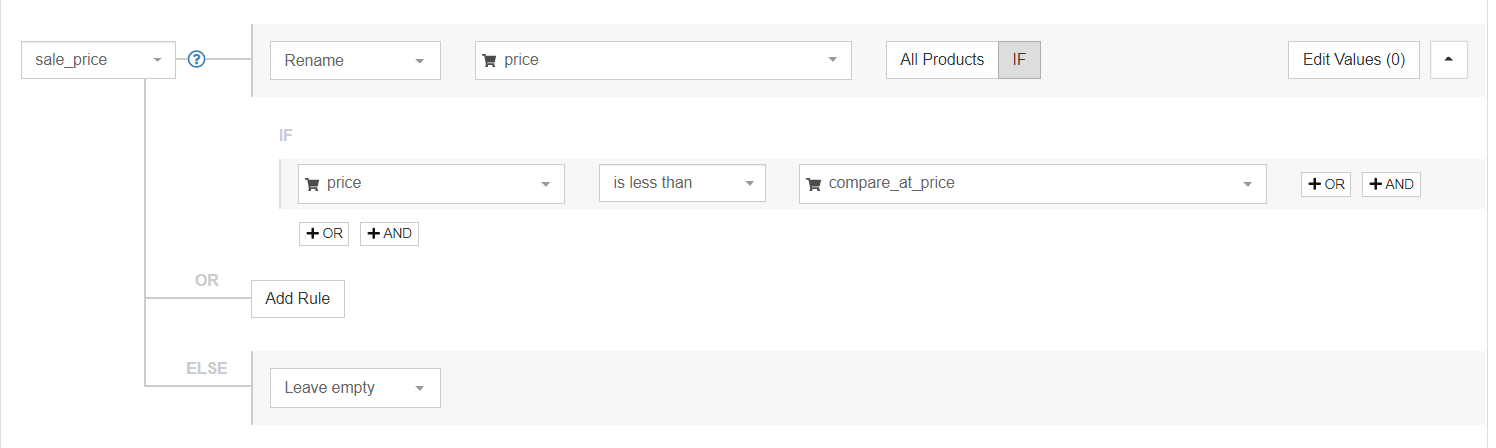This screenshot has height=448, width=1496.
Task: Add an AND condition beside compare_at_price
Action: (x=1391, y=184)
